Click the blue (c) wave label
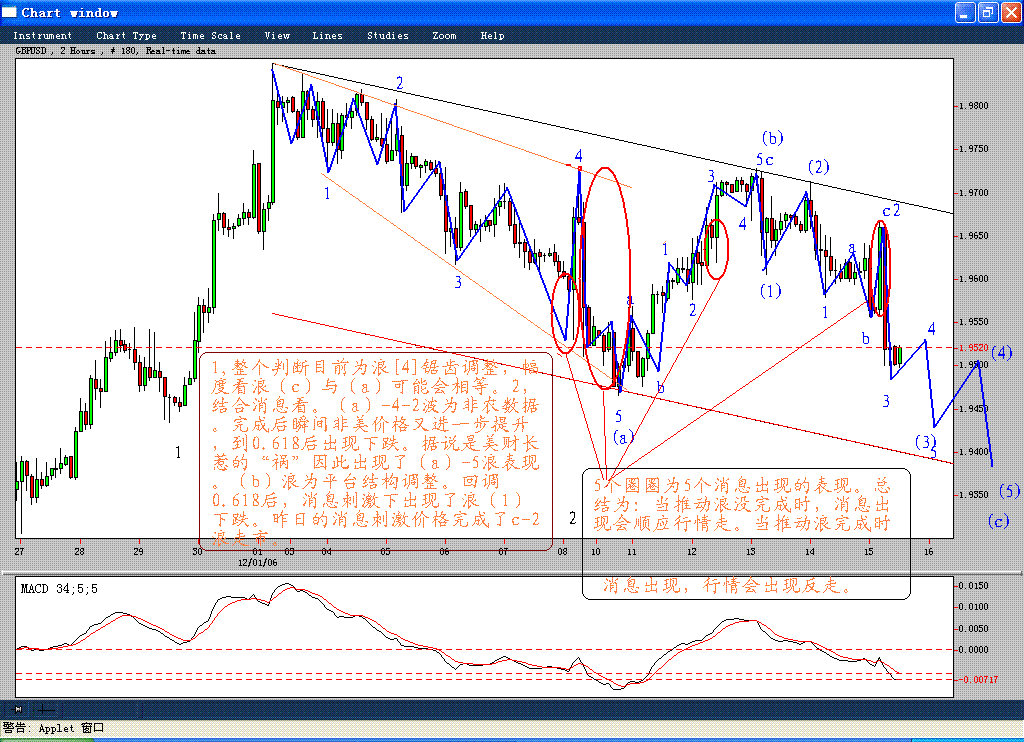The height and width of the screenshot is (742, 1024). (x=998, y=521)
